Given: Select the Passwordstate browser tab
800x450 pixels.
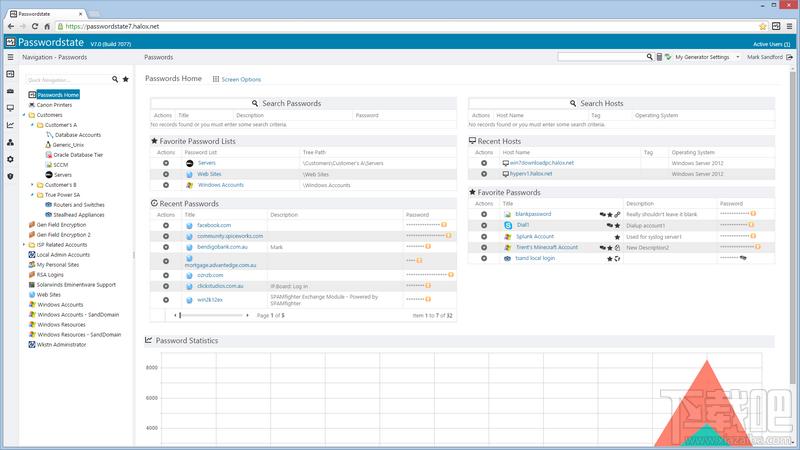Looking at the screenshot, I should tap(46, 14).
